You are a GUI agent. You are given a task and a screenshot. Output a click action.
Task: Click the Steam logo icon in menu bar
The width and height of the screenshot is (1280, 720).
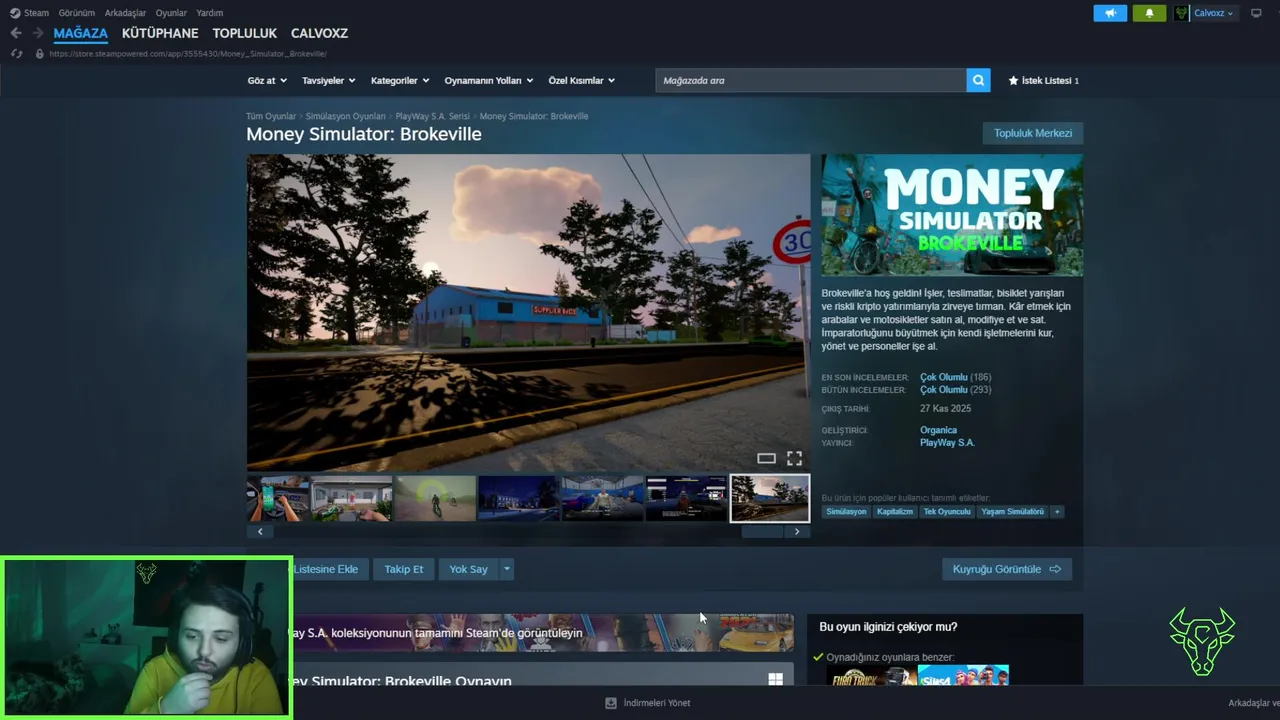click(x=14, y=13)
